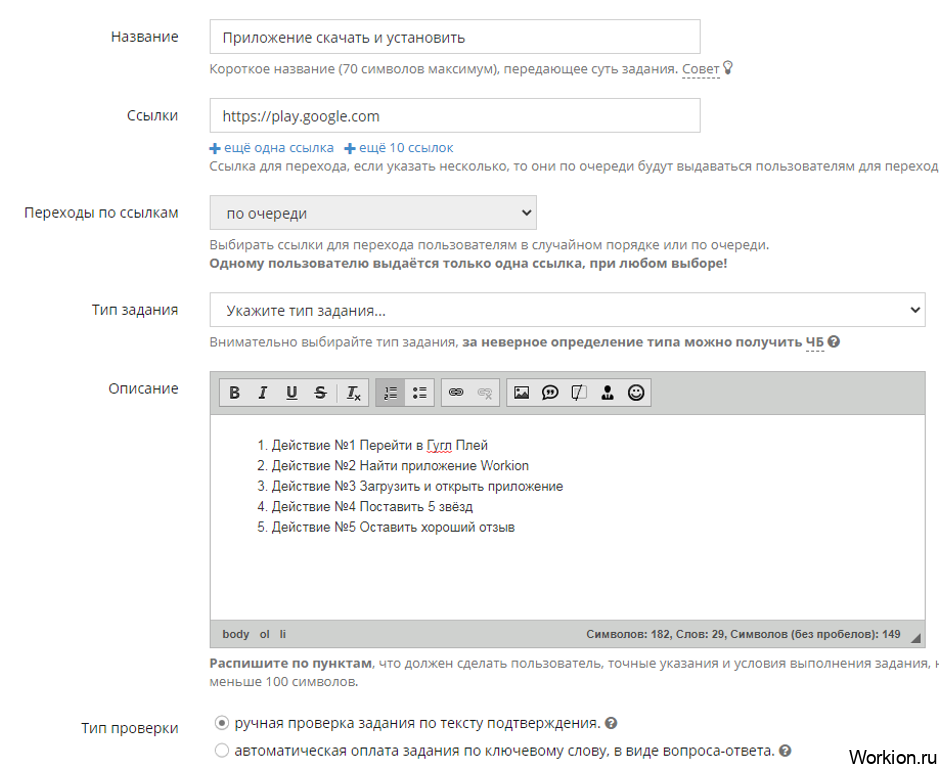Open help for manual verification option

click(611, 723)
